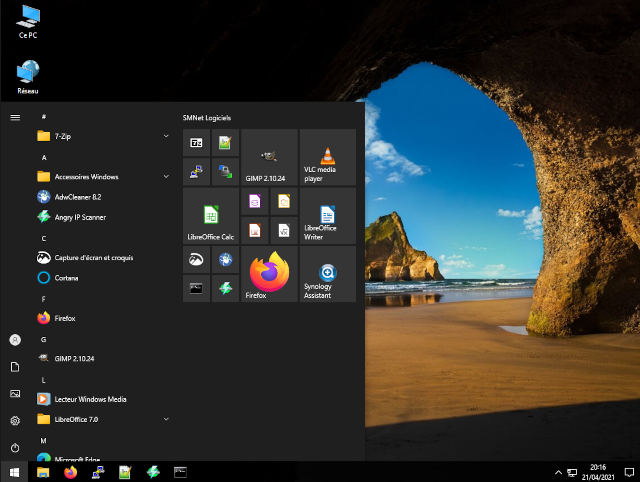Viewport: 640px width, 482px height.
Task: Open the notification center icon
Action: (629, 473)
